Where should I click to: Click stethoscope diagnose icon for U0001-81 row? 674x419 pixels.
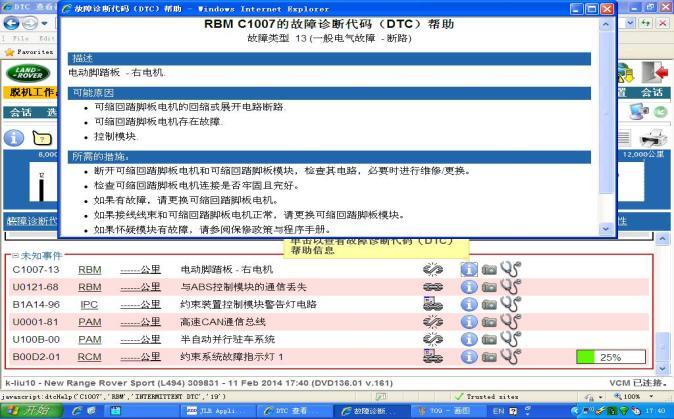pyautogui.click(x=510, y=321)
